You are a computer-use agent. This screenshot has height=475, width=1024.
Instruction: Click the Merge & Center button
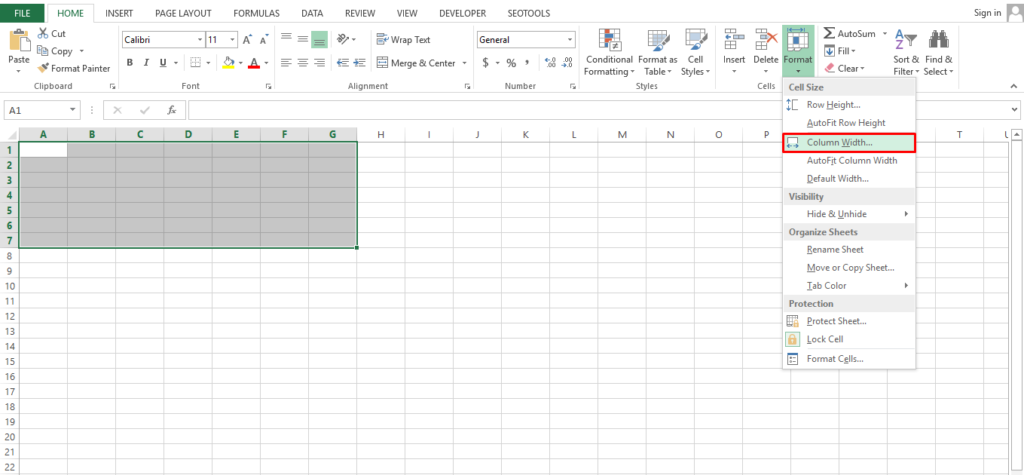(x=416, y=63)
